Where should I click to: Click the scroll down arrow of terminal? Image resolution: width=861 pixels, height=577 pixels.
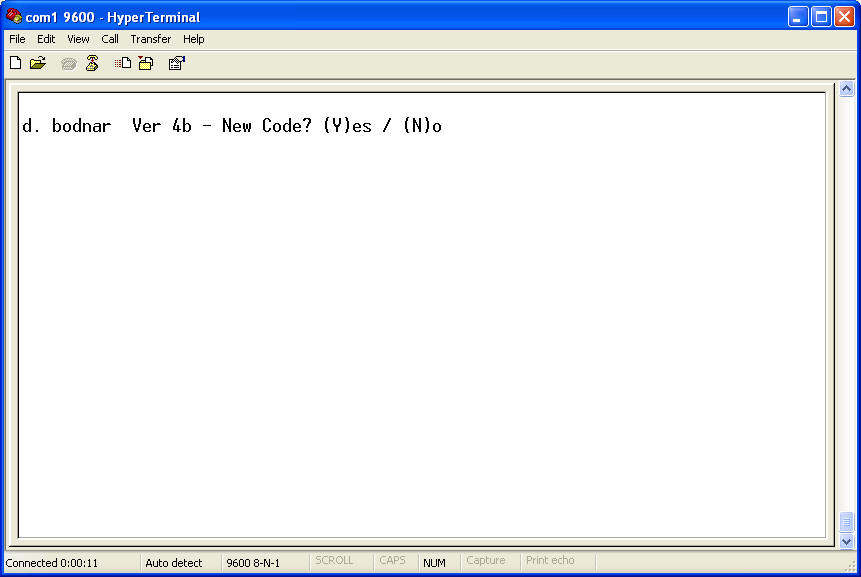846,540
